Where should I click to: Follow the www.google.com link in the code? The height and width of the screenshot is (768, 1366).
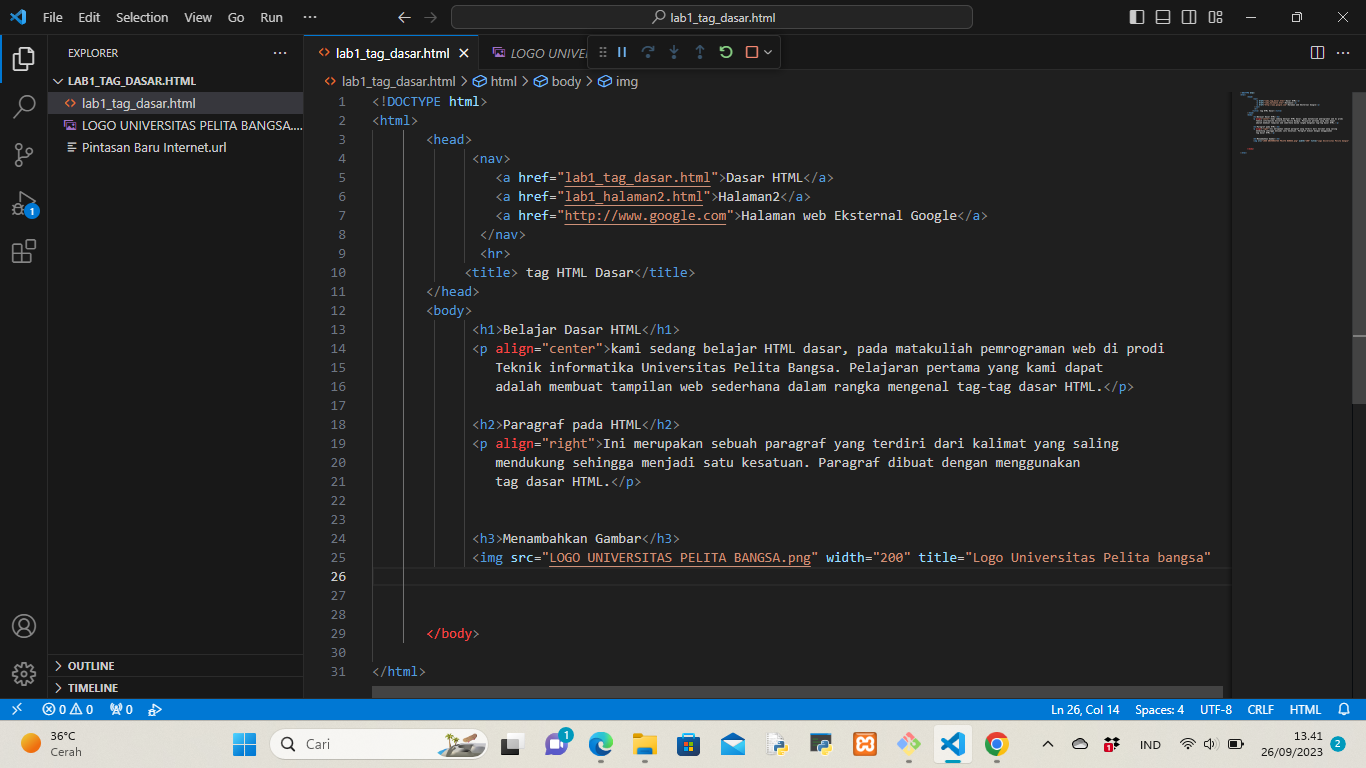pos(645,215)
